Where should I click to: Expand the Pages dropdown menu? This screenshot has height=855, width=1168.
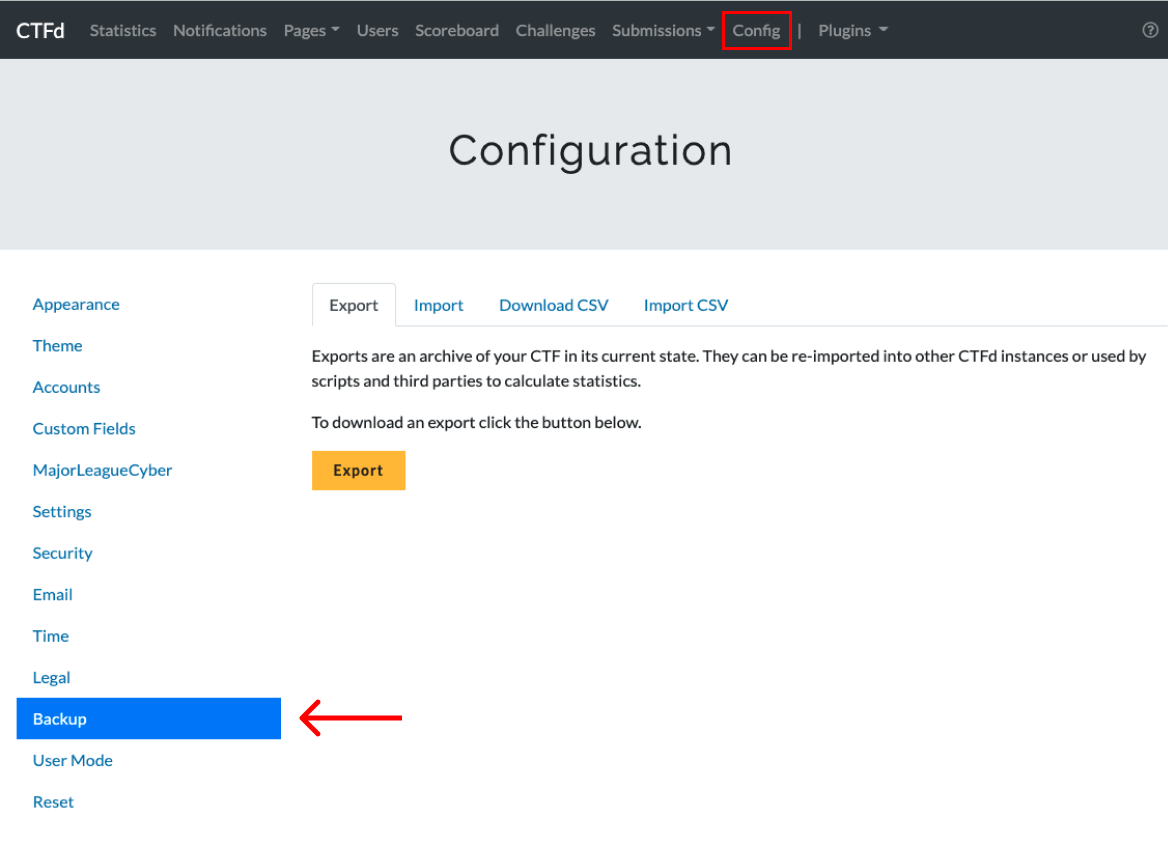point(311,30)
